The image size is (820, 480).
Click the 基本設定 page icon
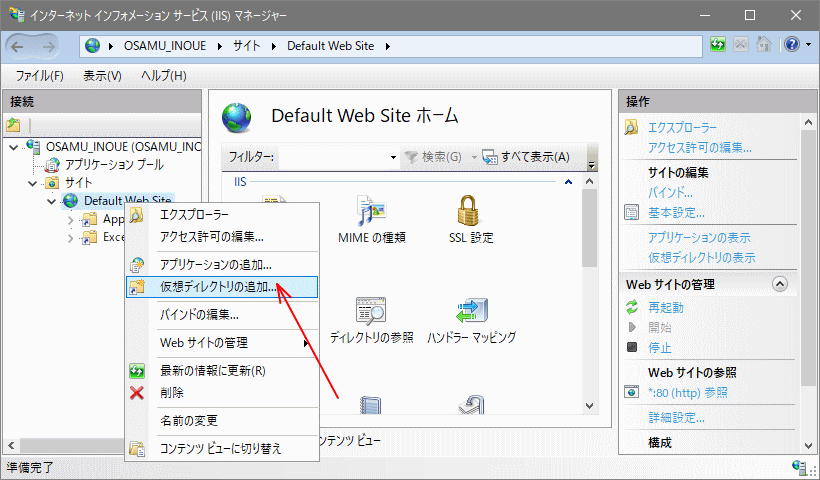(632, 213)
